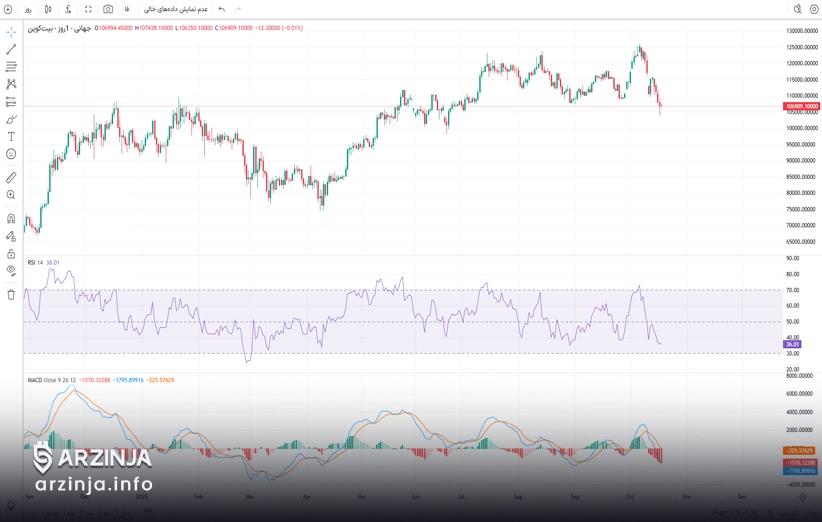This screenshot has height=522, width=822.
Task: Select the trend line drawing tool
Action: pyautogui.click(x=11, y=49)
